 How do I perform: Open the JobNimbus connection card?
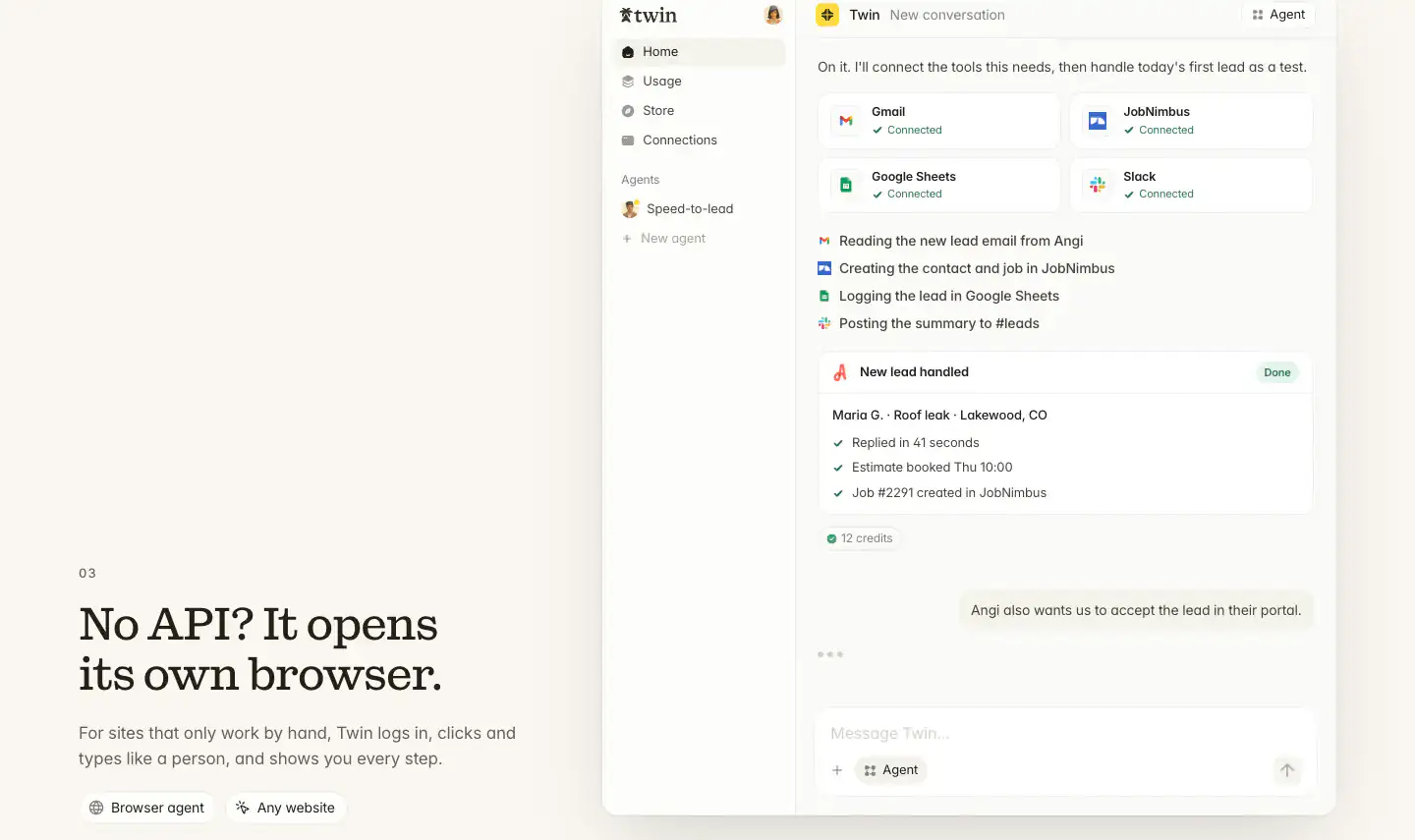pos(1191,121)
